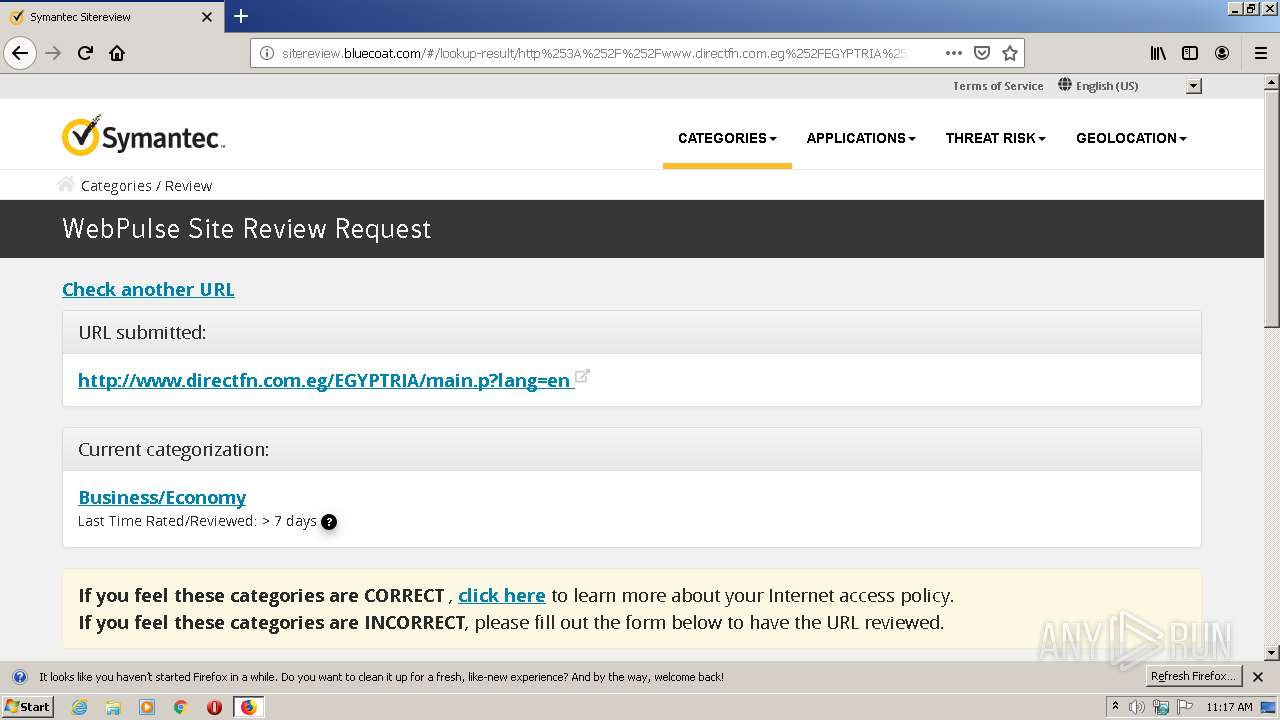Click the page vertical scrollbar thumb
Viewport: 1280px width, 720px height.
[x=1271, y=207]
